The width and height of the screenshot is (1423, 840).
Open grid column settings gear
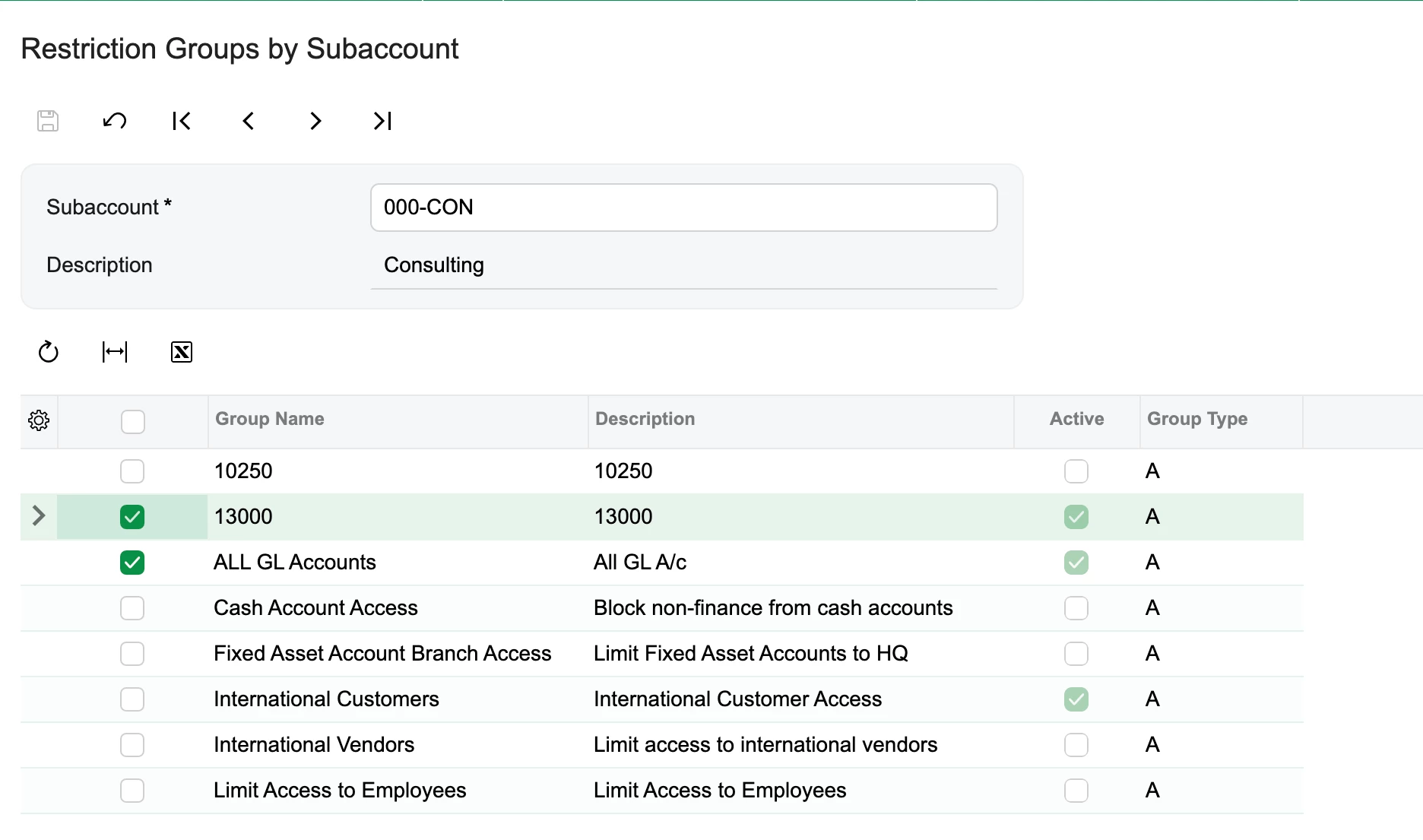(39, 420)
